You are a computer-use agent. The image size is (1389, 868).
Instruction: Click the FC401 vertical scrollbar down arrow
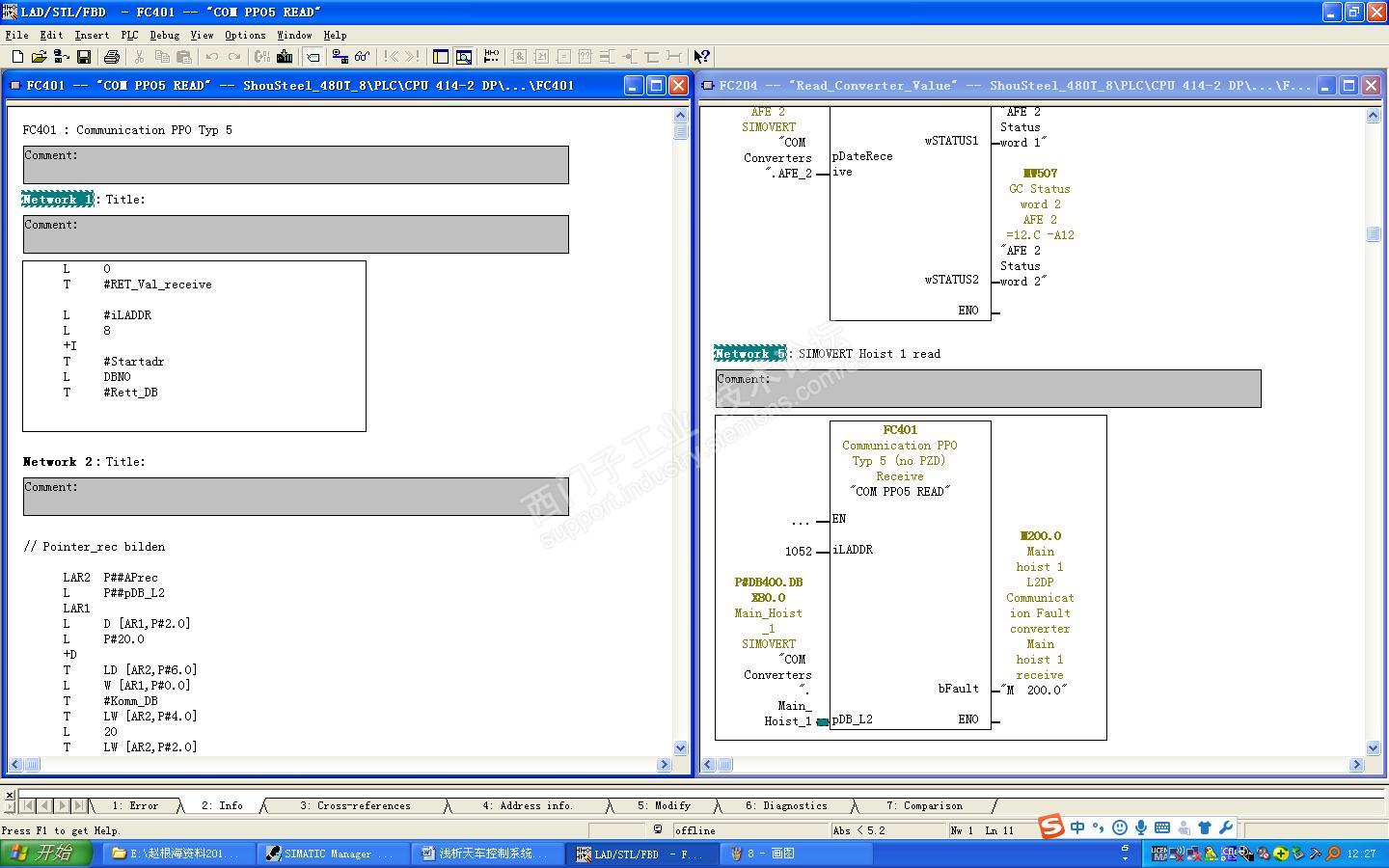click(681, 747)
